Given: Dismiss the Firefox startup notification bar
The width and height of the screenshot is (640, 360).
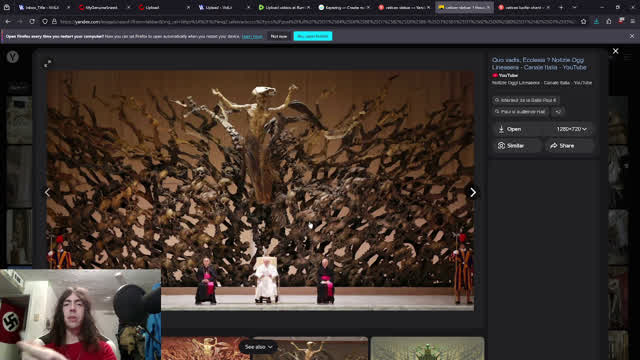Looking at the screenshot, I should [x=632, y=36].
